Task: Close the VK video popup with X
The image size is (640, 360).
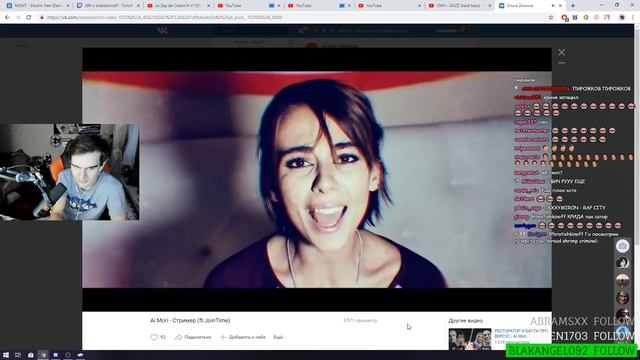Action: pos(562,52)
